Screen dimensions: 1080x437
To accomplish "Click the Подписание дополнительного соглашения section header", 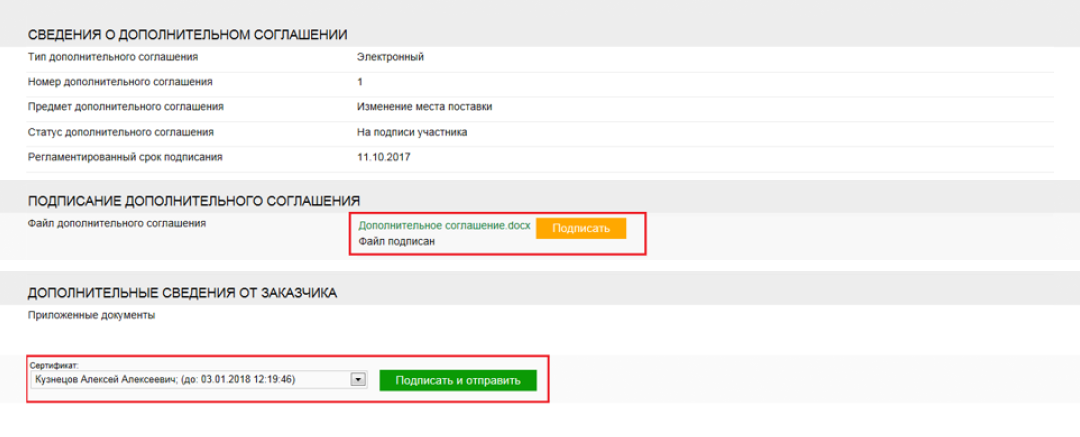I will (194, 200).
